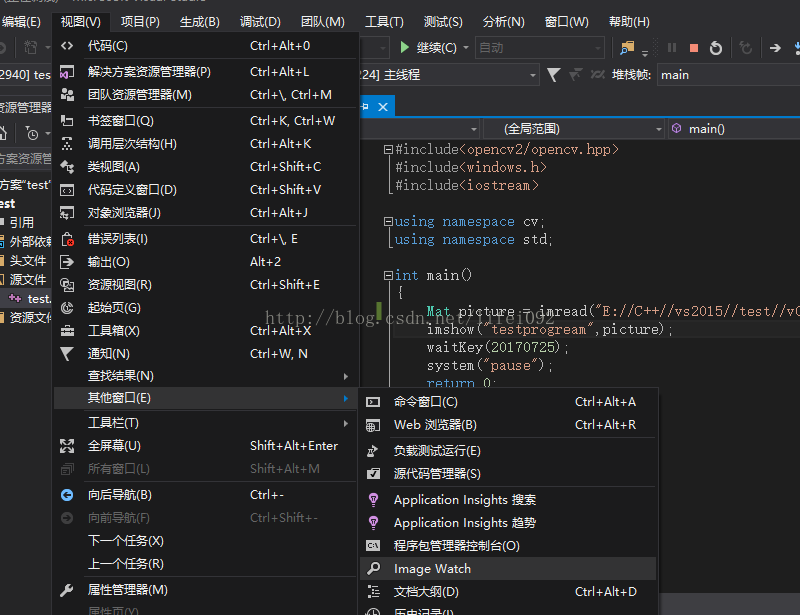This screenshot has height=615, width=800.
Task: Select 引用 node in solution tree
Action: click(x=21, y=223)
